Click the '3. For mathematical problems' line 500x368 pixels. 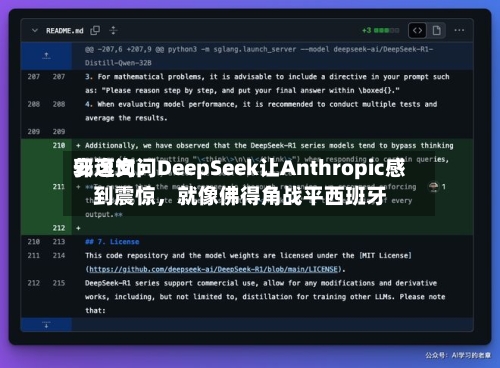coord(267,83)
